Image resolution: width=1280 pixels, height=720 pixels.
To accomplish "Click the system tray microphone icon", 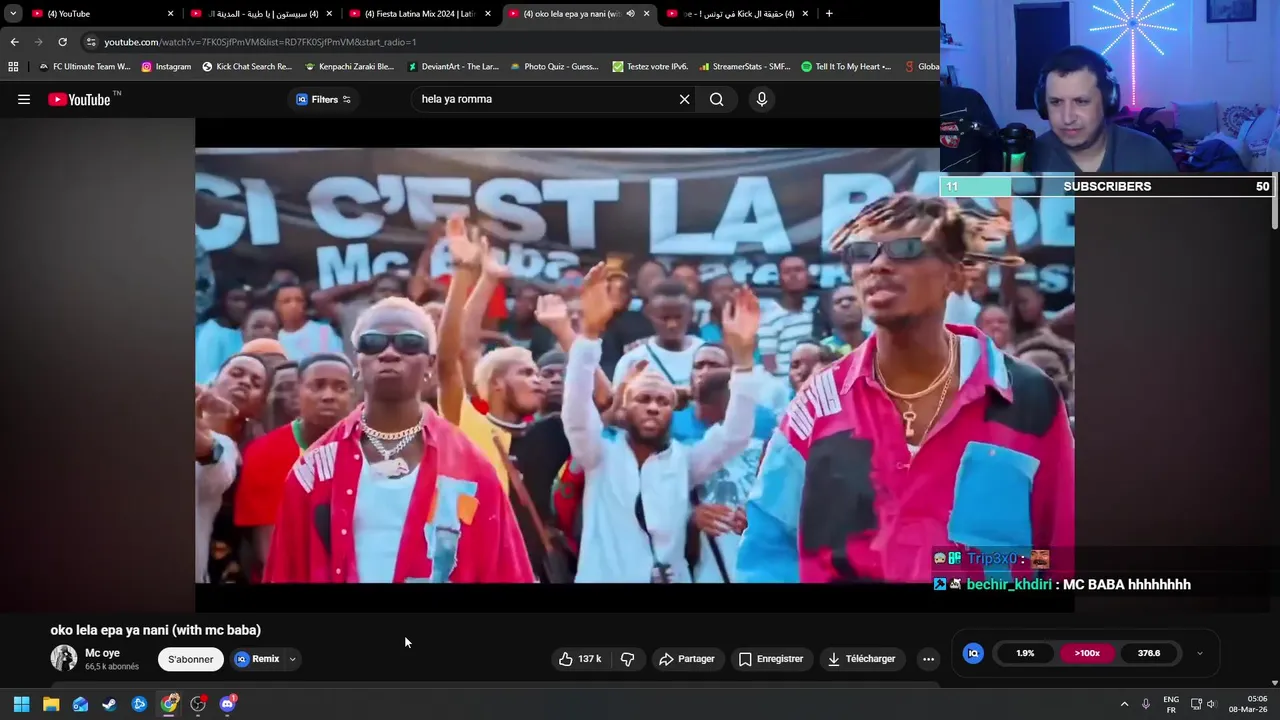I will pyautogui.click(x=1146, y=704).
